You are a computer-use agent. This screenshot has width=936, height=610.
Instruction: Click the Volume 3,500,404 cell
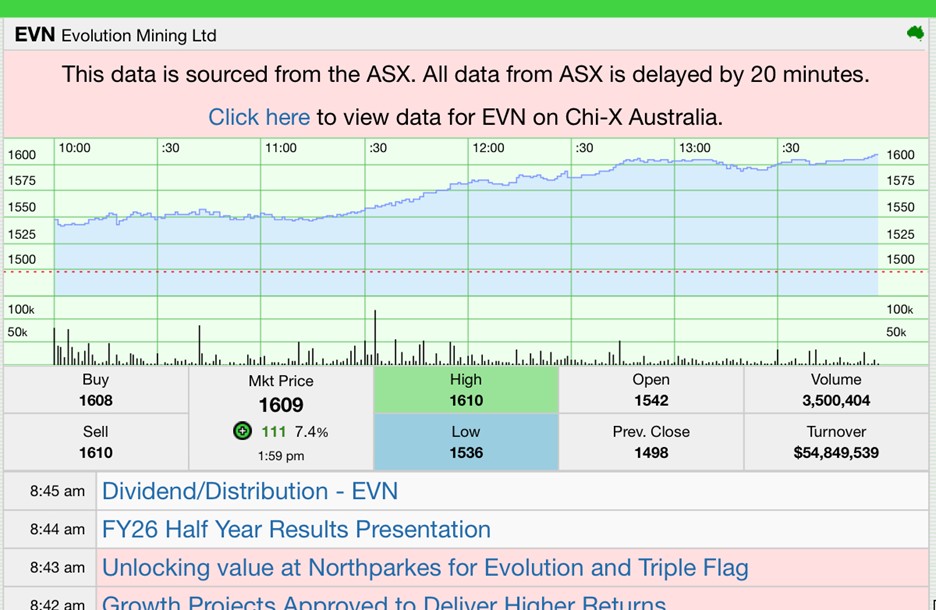(836, 391)
